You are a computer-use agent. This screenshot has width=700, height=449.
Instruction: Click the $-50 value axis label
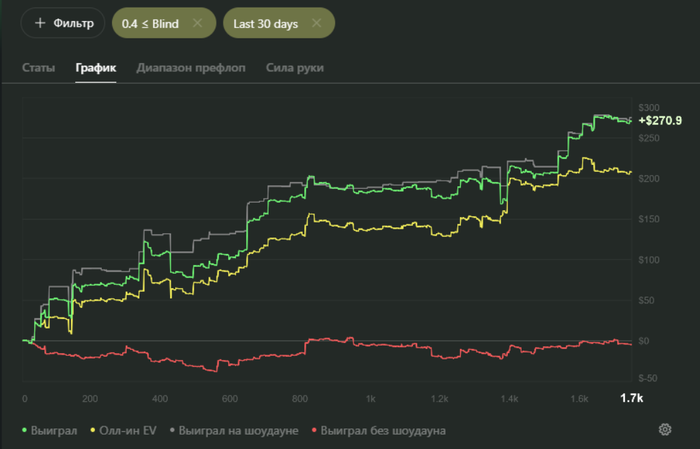tap(646, 379)
